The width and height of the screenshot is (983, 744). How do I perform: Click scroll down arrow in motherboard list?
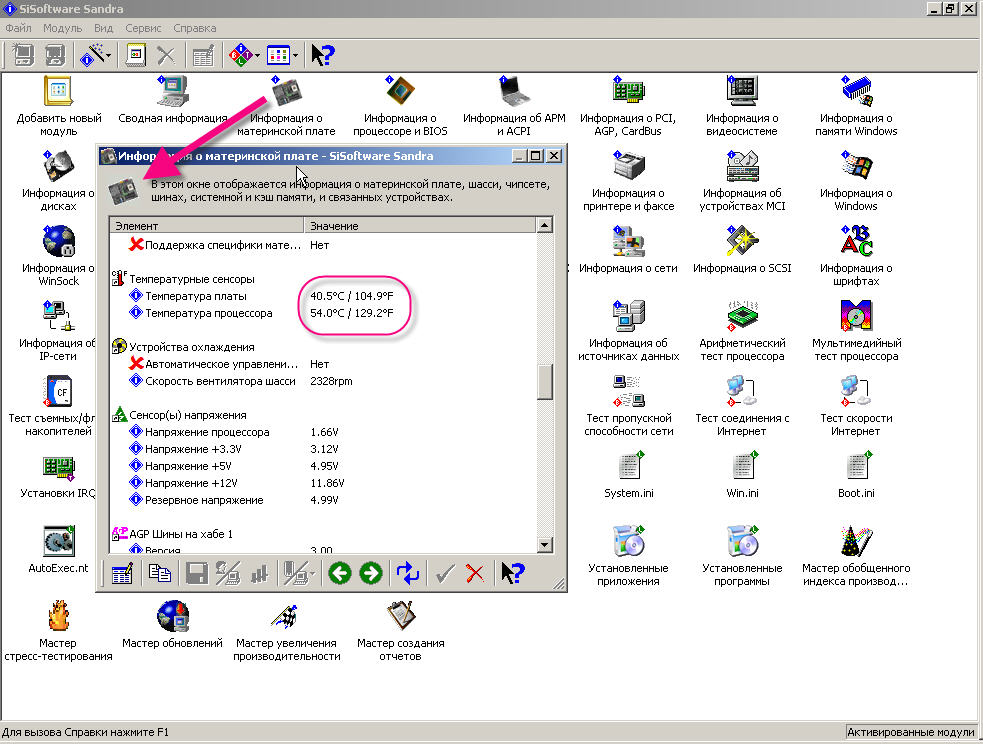tap(545, 545)
